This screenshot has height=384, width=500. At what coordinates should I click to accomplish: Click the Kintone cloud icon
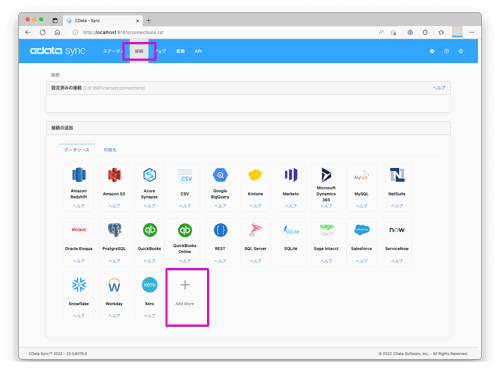(255, 175)
